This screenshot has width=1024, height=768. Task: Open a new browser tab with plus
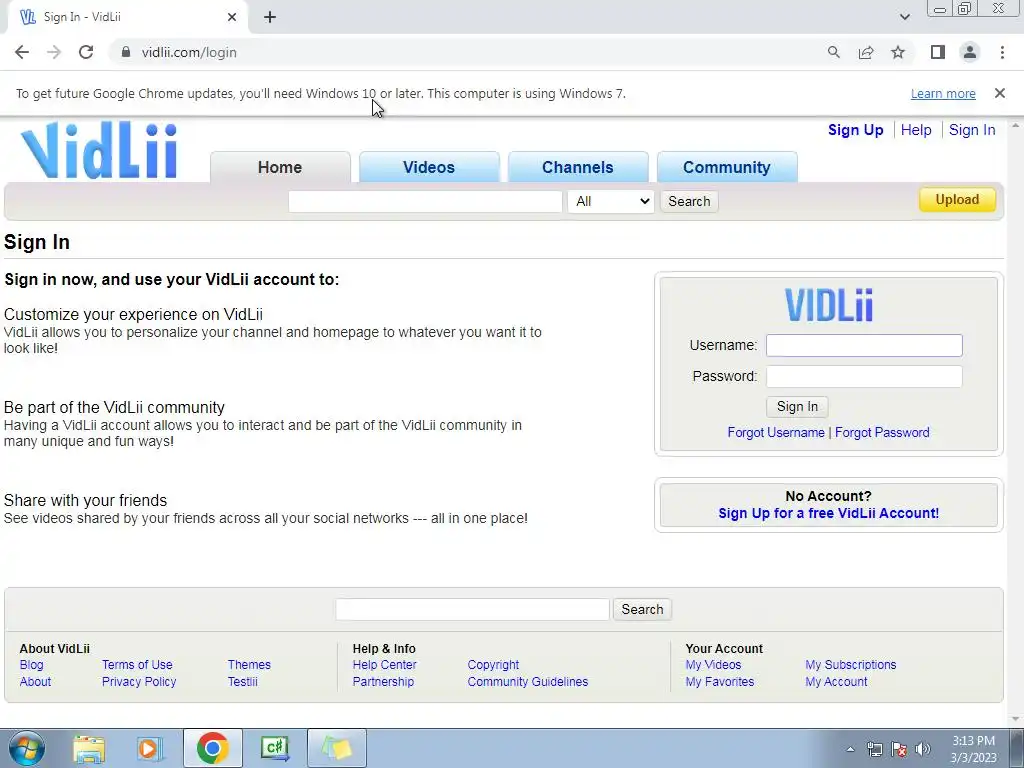tap(270, 17)
